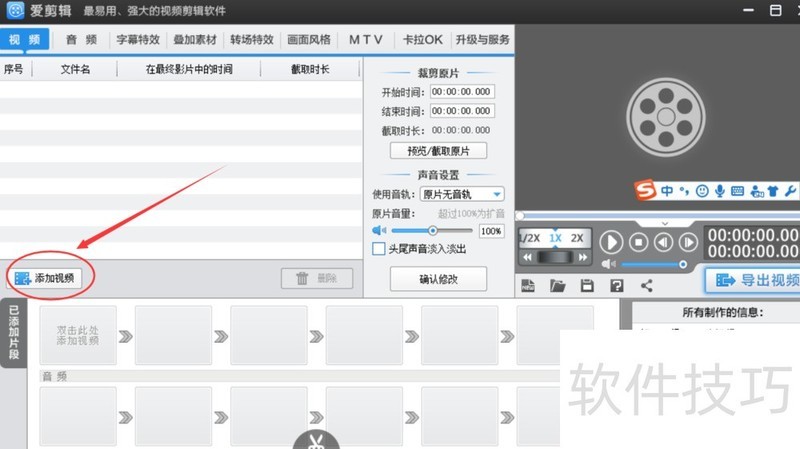This screenshot has height=449, width=800.
Task: Click the play button in the preview player
Action: point(611,242)
